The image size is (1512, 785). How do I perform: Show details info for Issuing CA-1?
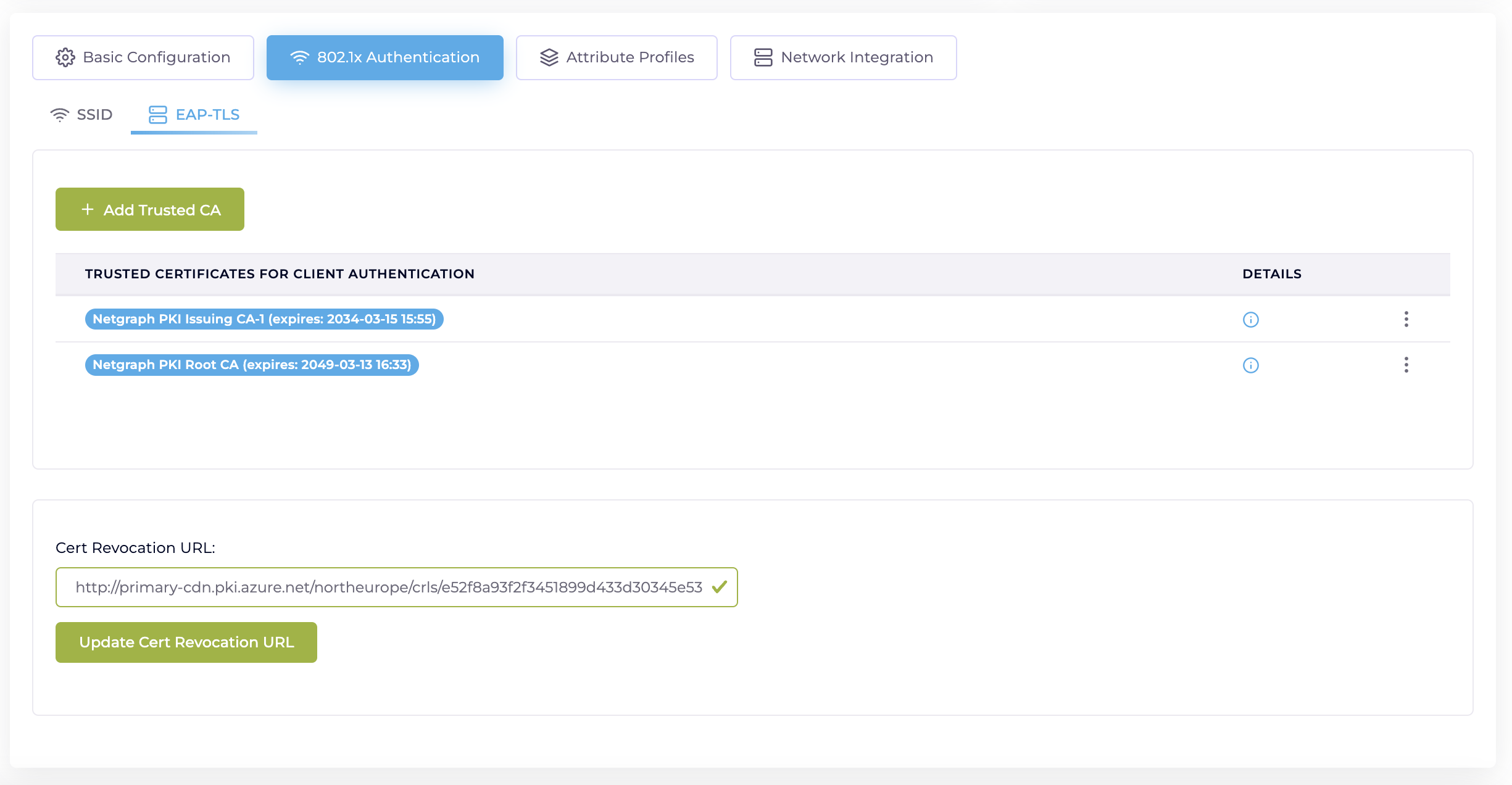(1250, 320)
